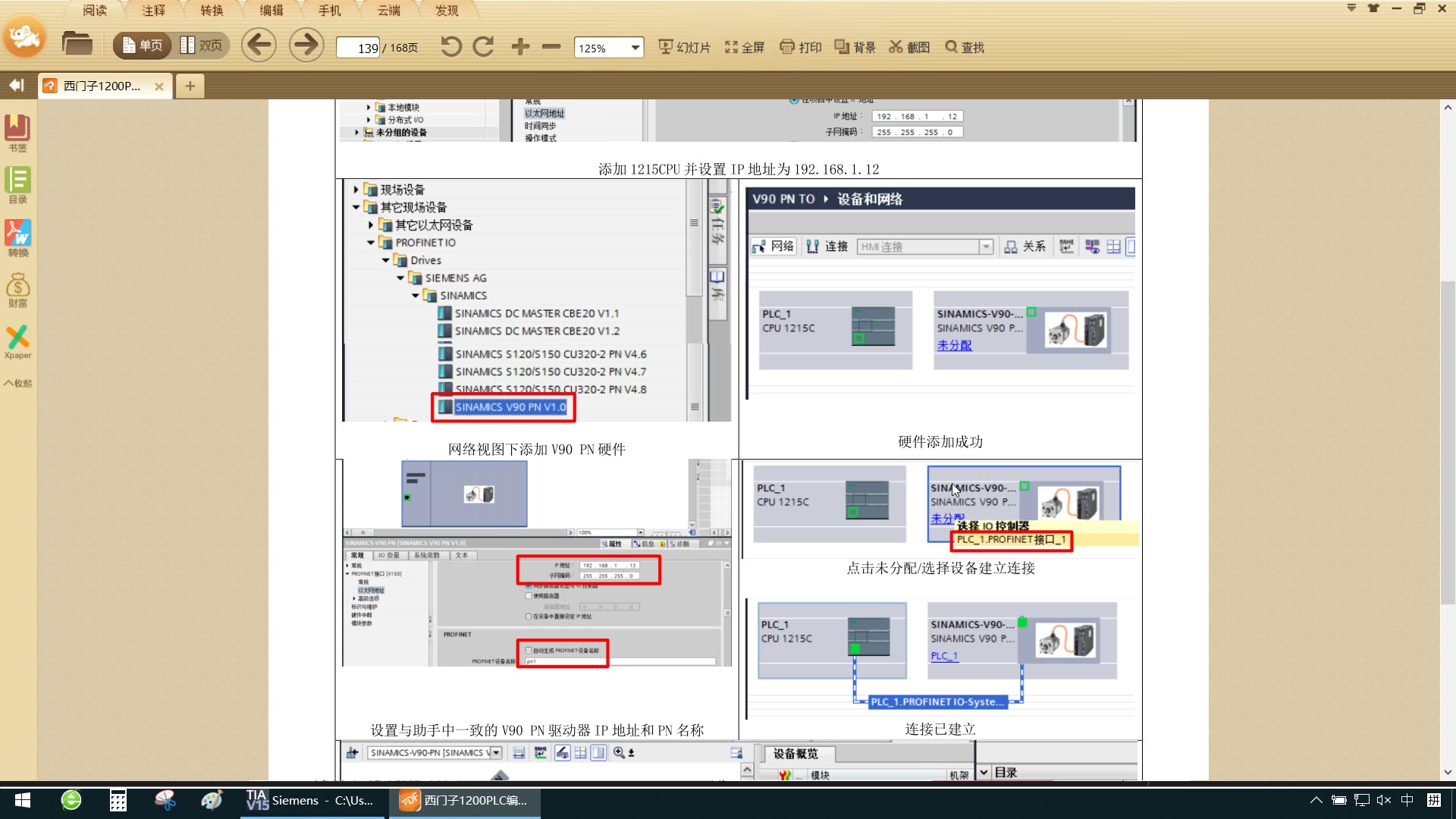Click the PLC_1 link in document
This screenshot has height=819, width=1456.
944,656
